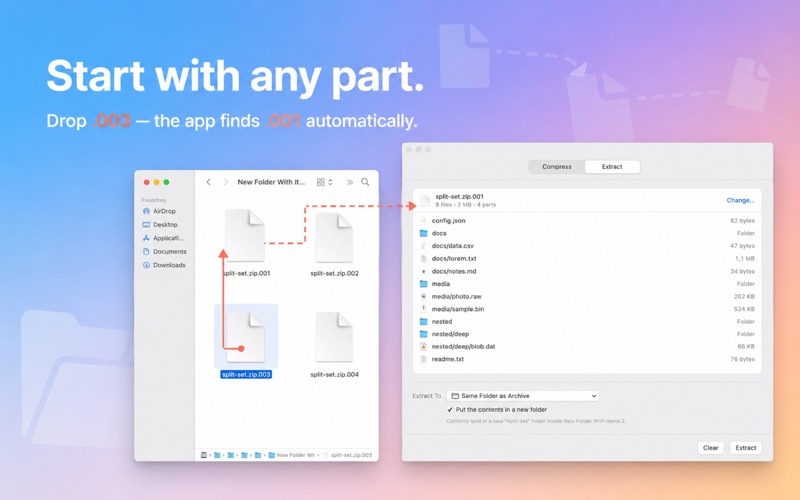Switch to the Compress tab
The image size is (800, 500).
[557, 167]
